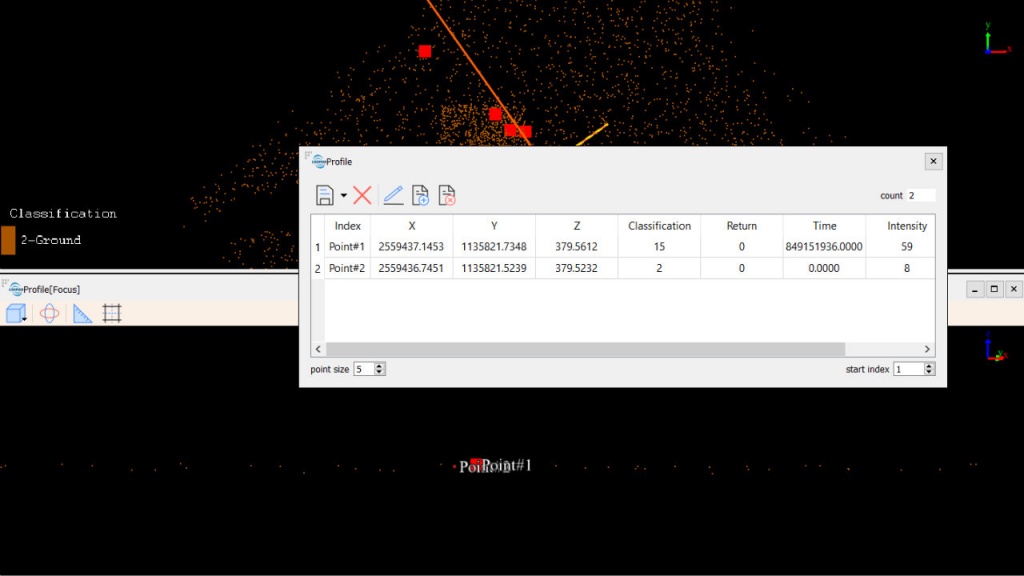
Task: Select the Point#2 cell in table
Action: [347, 268]
